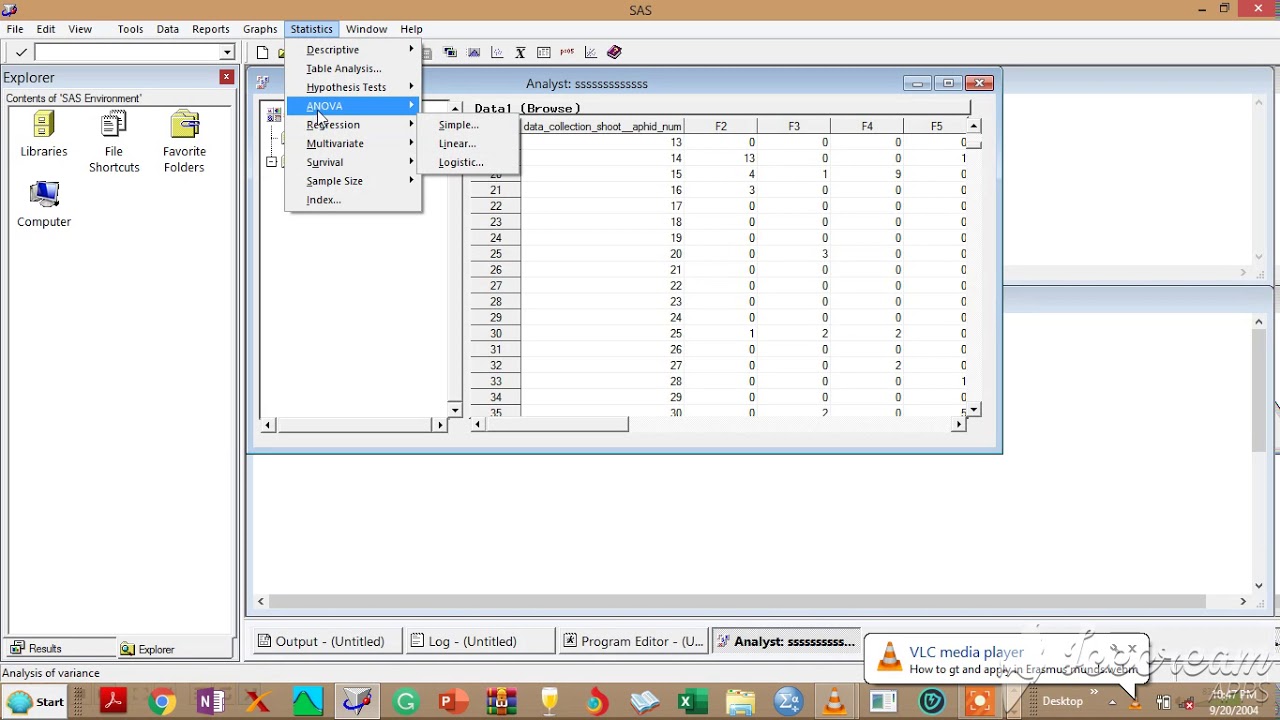This screenshot has width=1280, height=720.
Task: Collapse the tree node in Analyst project panel
Action: point(271,162)
